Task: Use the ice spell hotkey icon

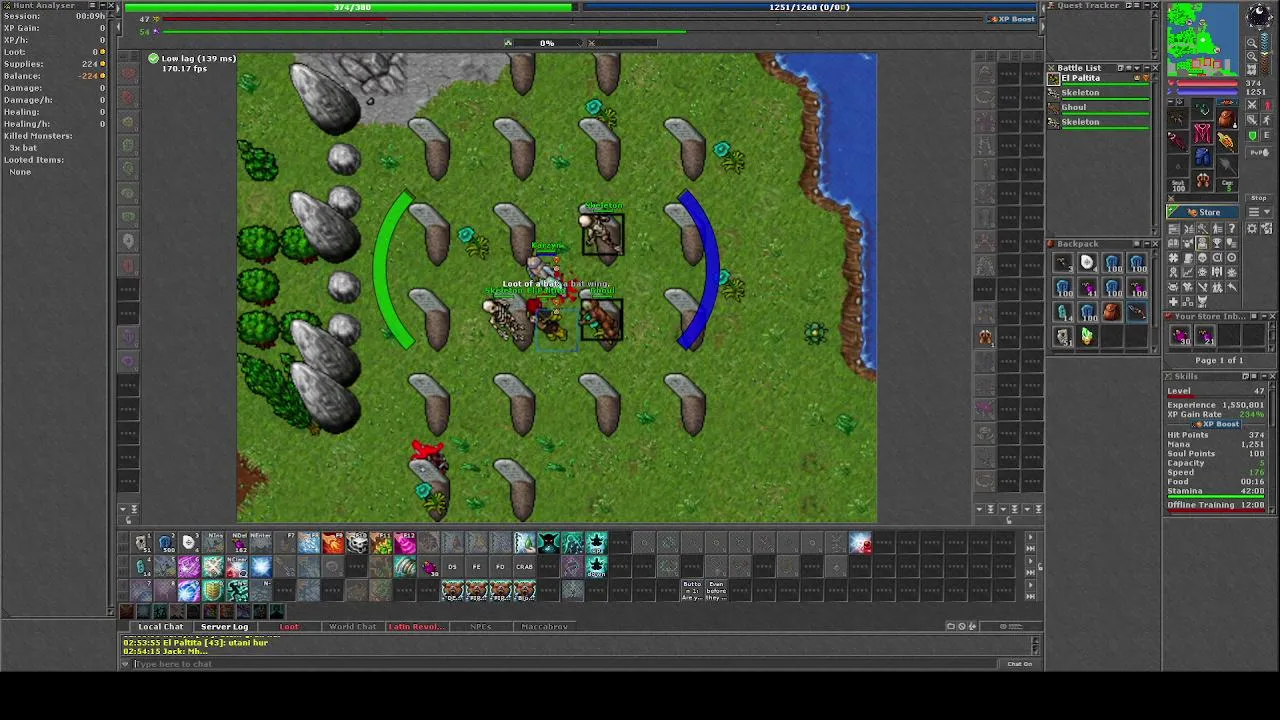Action: (309, 542)
